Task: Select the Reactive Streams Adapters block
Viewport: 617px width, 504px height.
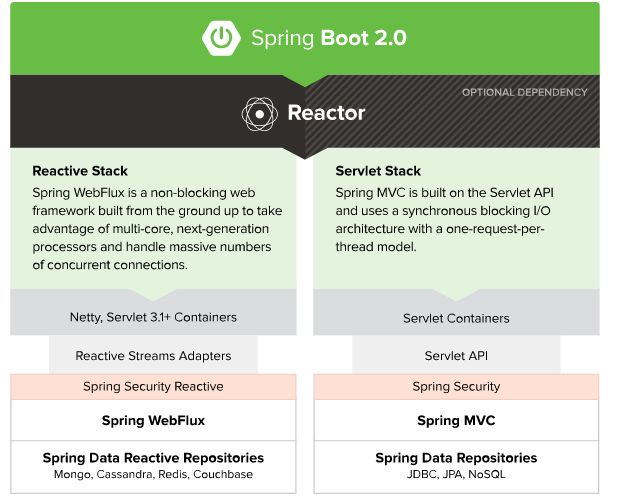Action: coord(153,355)
